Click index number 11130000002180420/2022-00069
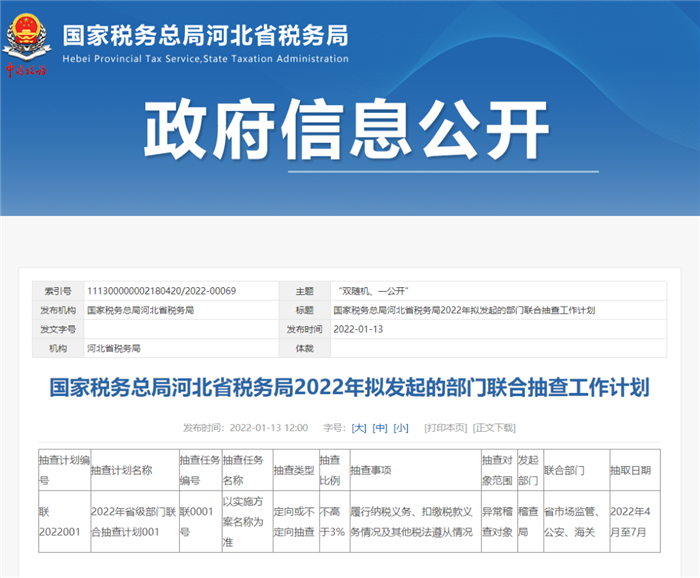The height and width of the screenshot is (578, 700). click(x=162, y=291)
